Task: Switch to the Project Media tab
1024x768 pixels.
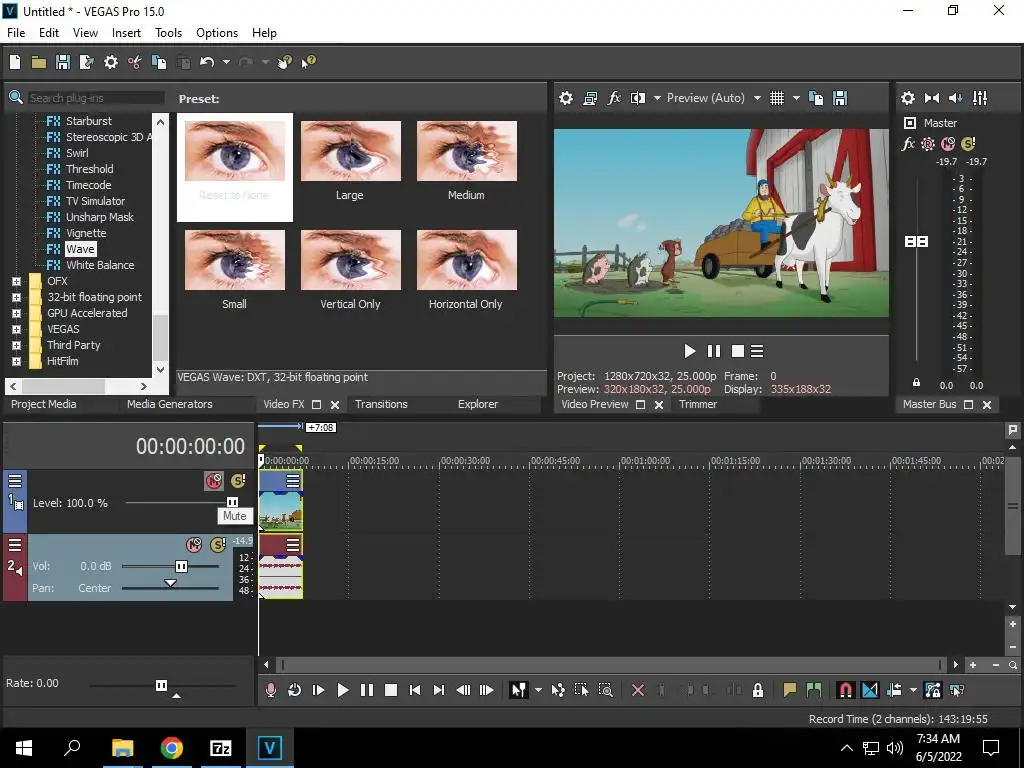Action: [44, 404]
